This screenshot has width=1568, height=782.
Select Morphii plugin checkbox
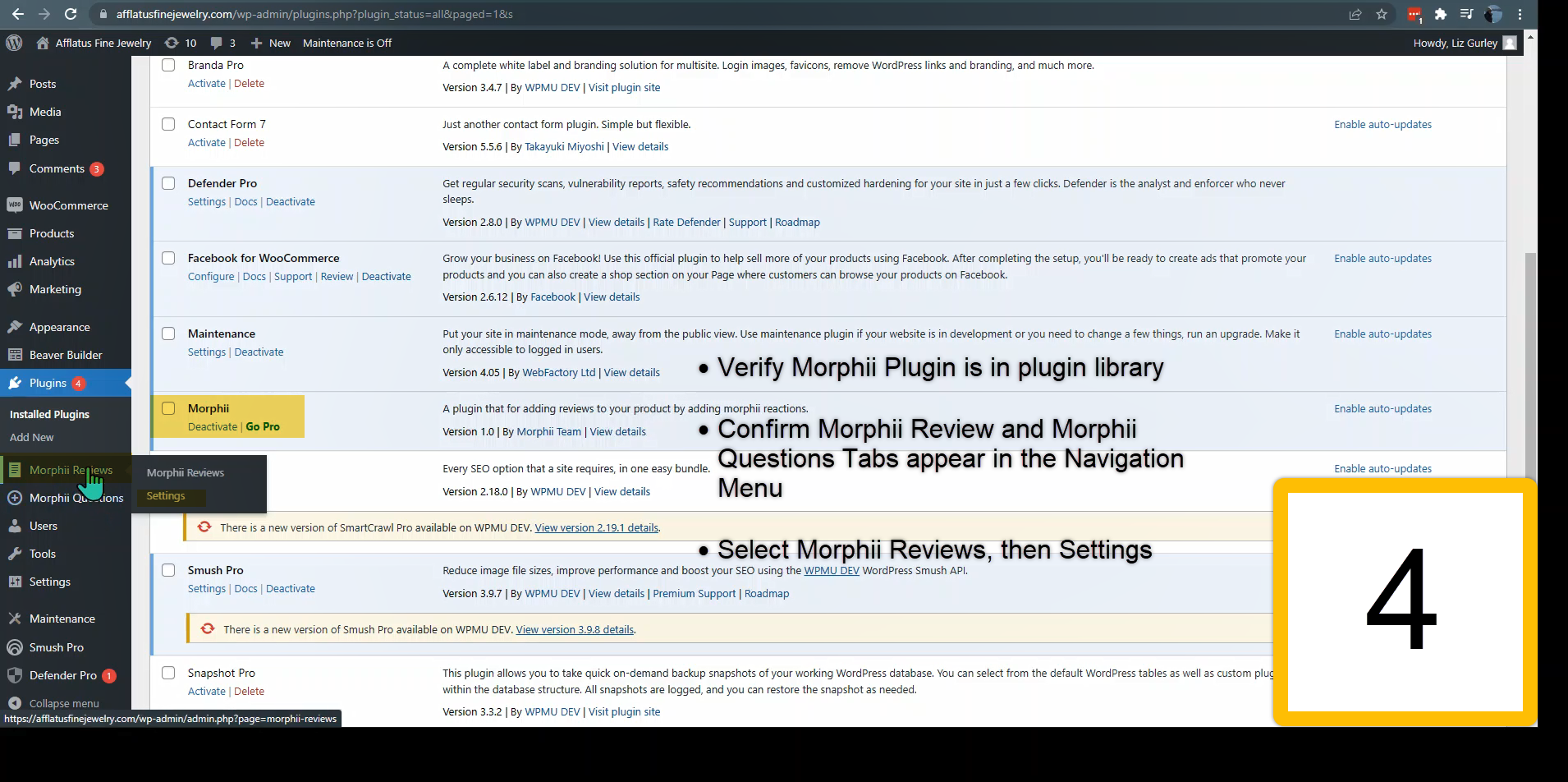(x=168, y=408)
